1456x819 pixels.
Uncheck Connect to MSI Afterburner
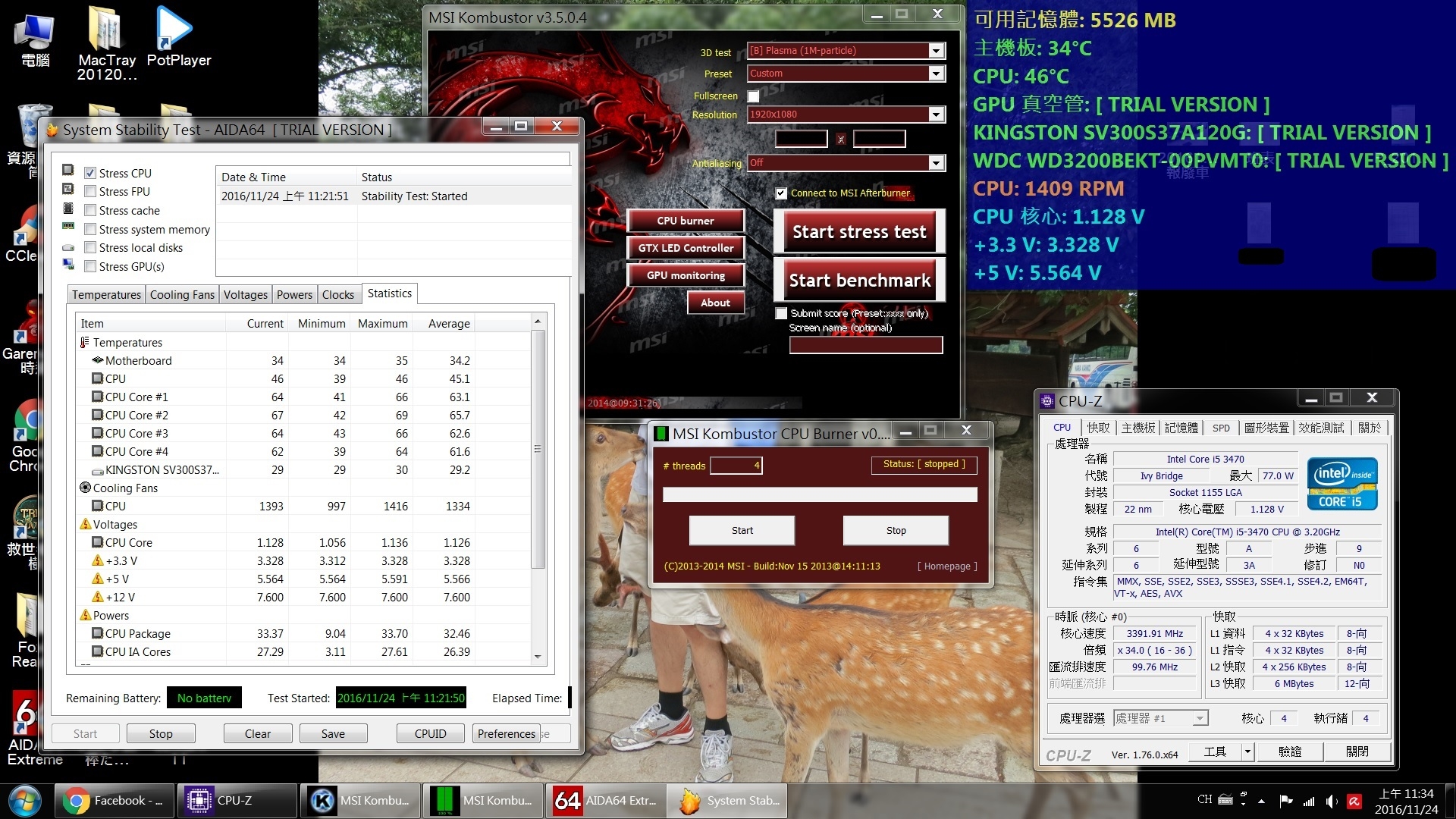tap(781, 193)
